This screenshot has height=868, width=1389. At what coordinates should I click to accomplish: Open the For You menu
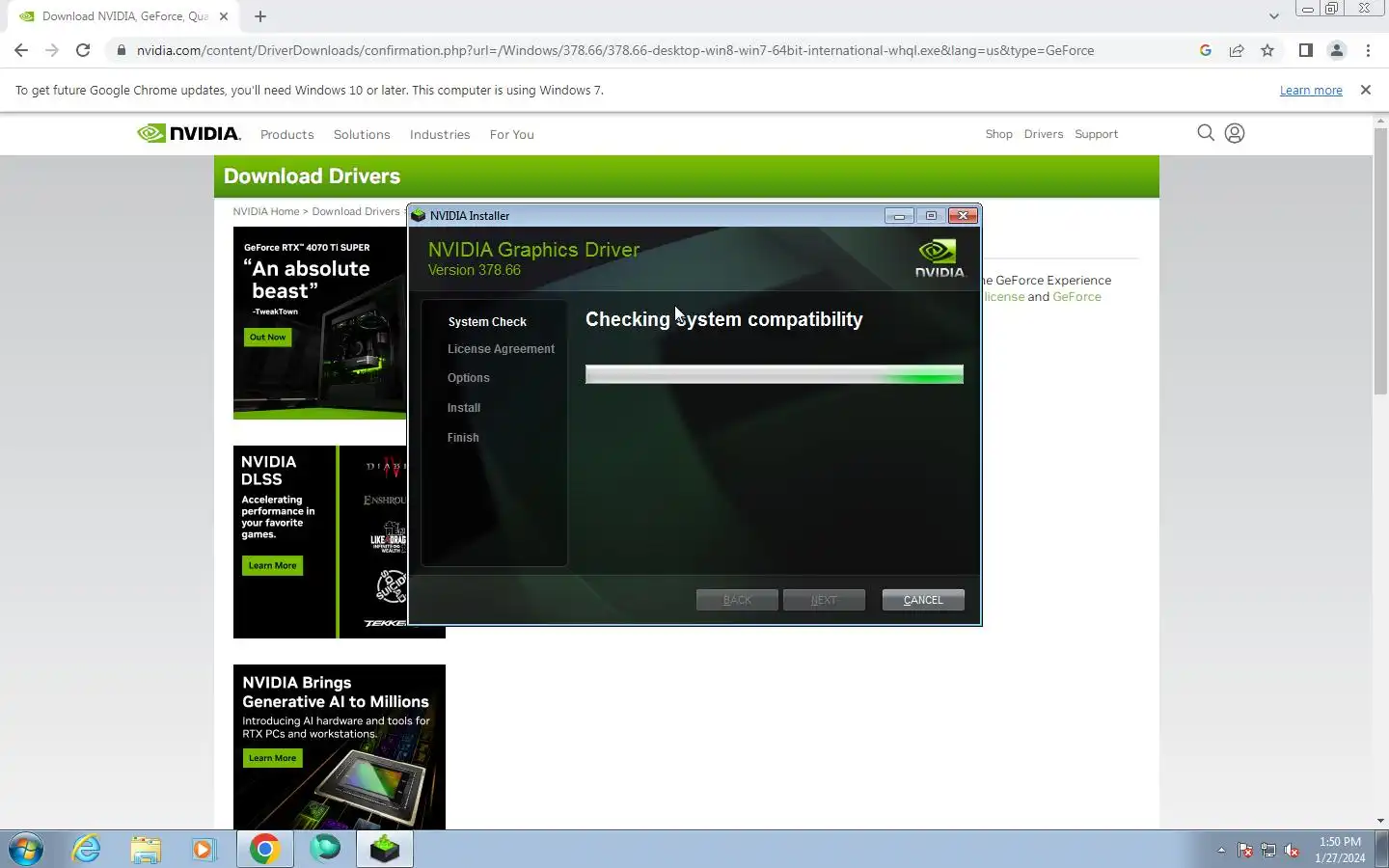tap(512, 134)
